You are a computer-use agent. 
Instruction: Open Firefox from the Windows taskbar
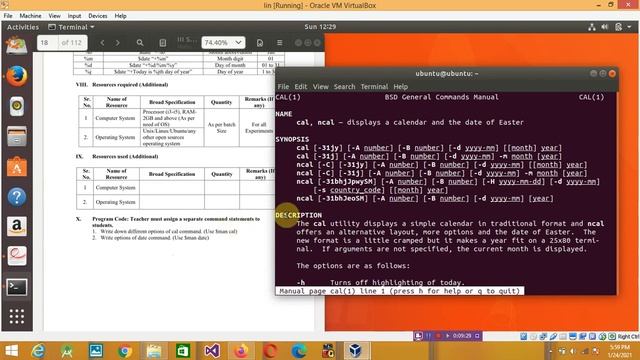coord(241,351)
